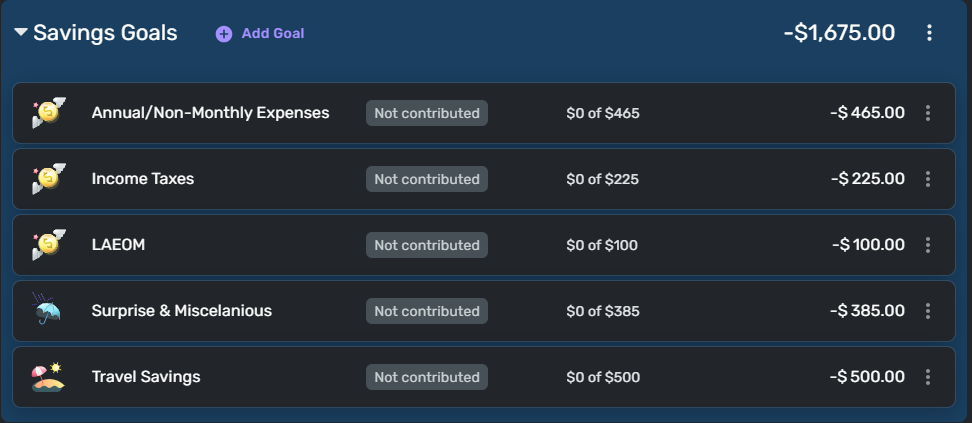Open the Income Taxes three-dot menu
This screenshot has height=423, width=972.
coord(928,179)
